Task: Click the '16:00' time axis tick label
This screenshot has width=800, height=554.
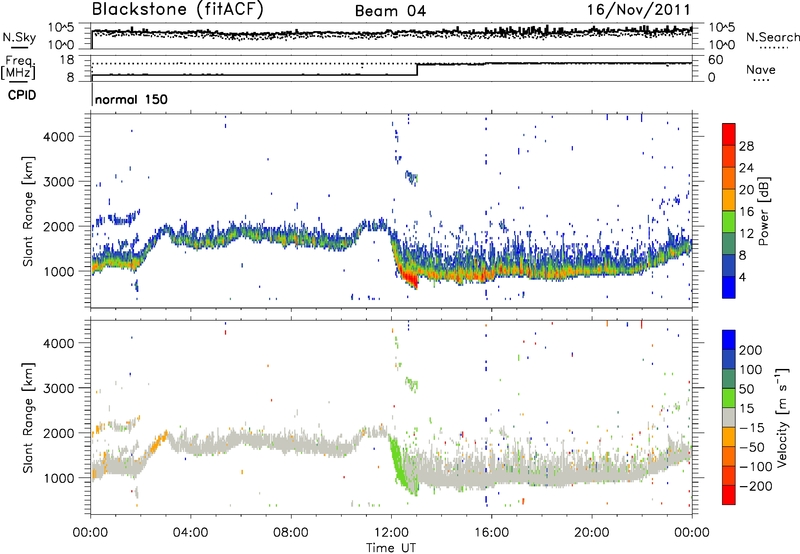Action: 491,533
